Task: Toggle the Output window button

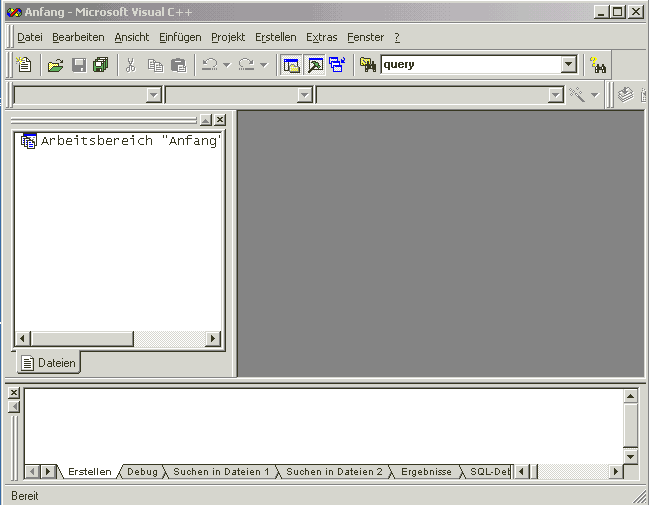Action: 314,65
